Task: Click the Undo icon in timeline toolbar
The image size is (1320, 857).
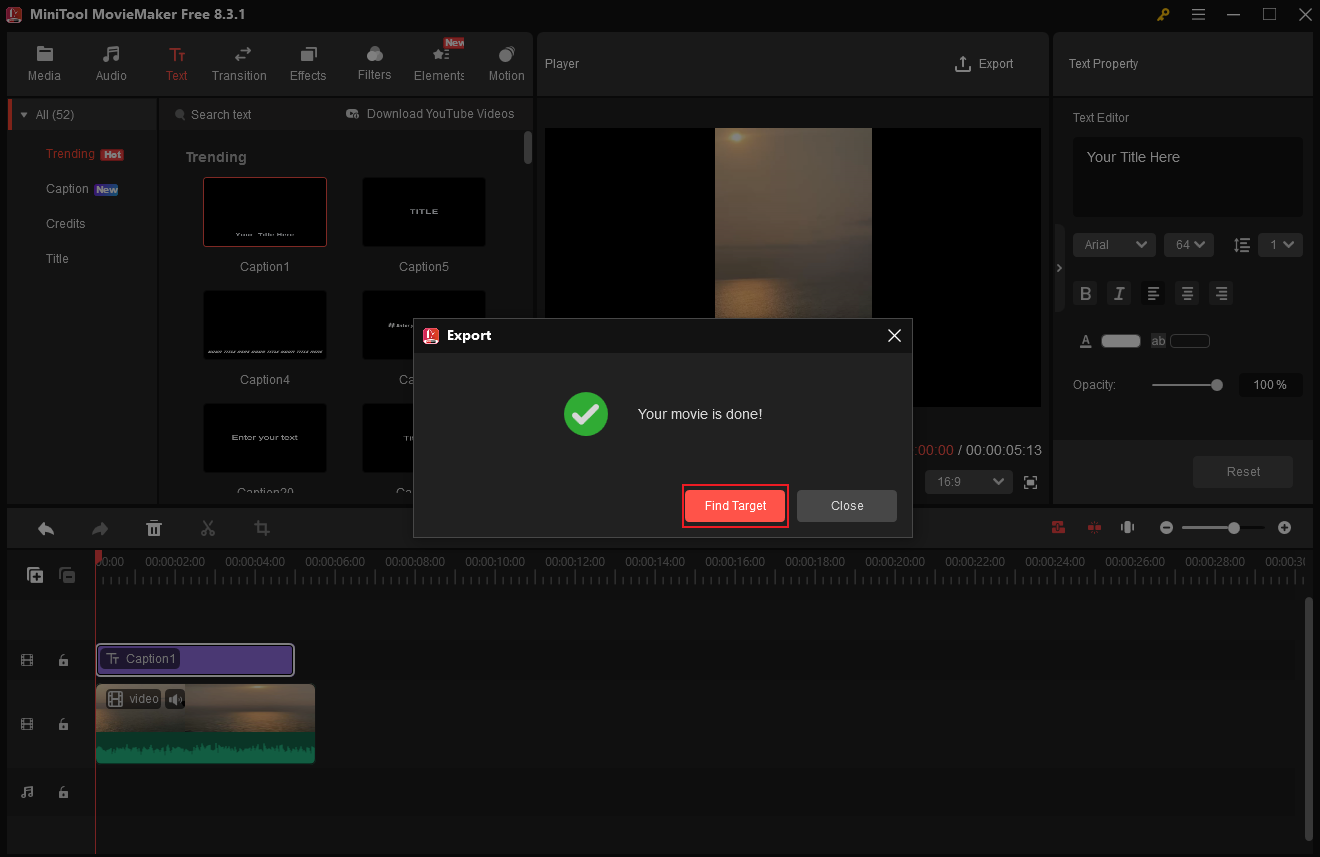Action: pyautogui.click(x=46, y=527)
